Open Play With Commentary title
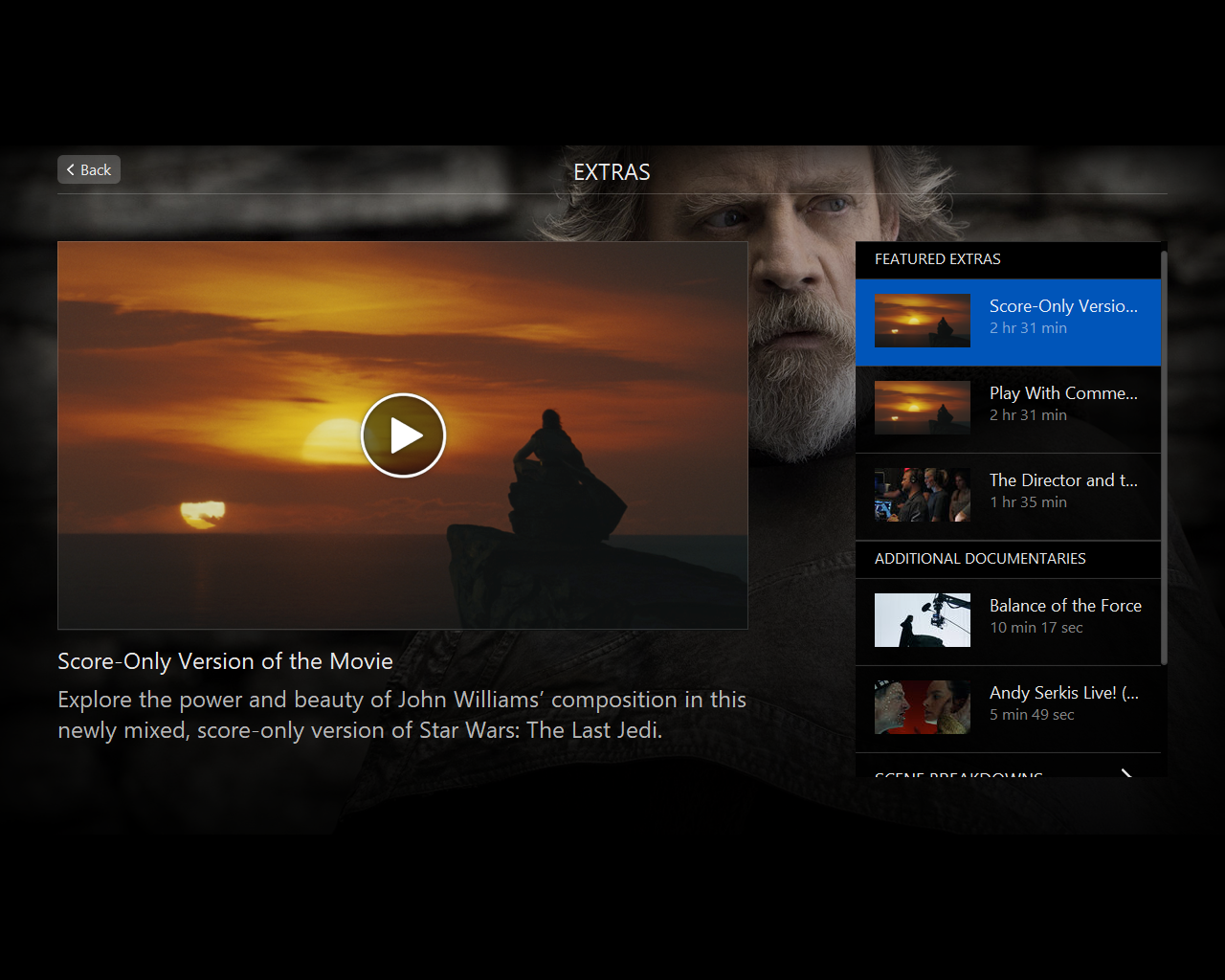Viewport: 1225px width, 980px height. (1063, 393)
